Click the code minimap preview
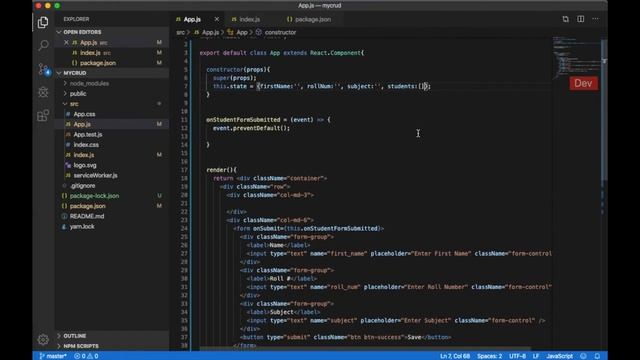This screenshot has height=360, width=640. (576, 57)
